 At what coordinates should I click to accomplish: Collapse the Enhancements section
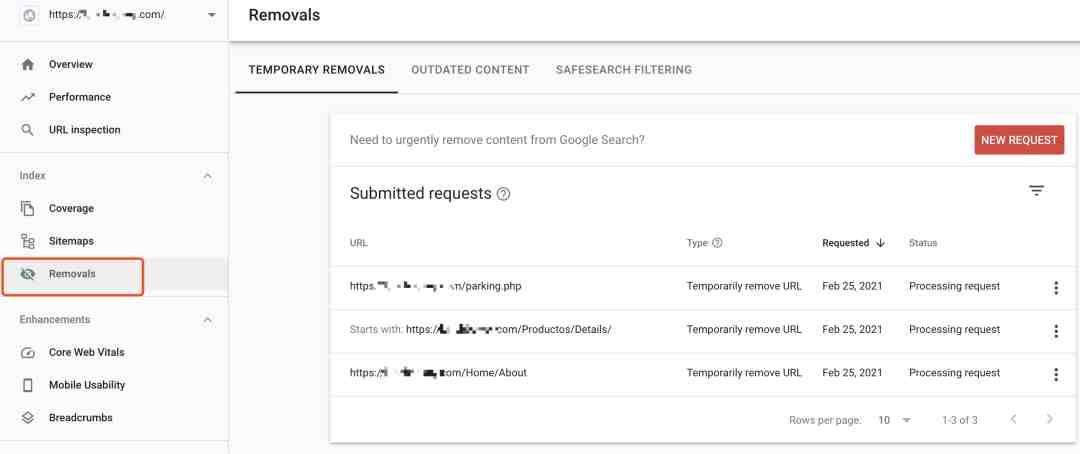point(207,320)
